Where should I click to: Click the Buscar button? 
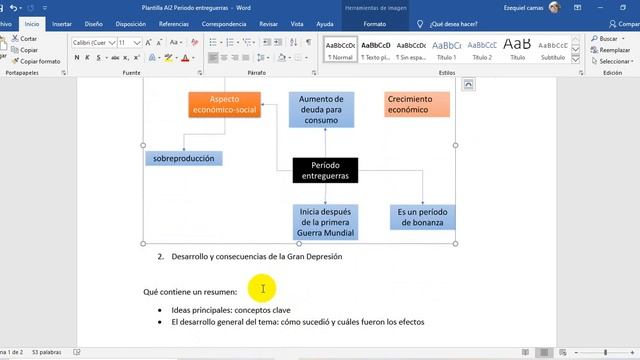(x=604, y=38)
